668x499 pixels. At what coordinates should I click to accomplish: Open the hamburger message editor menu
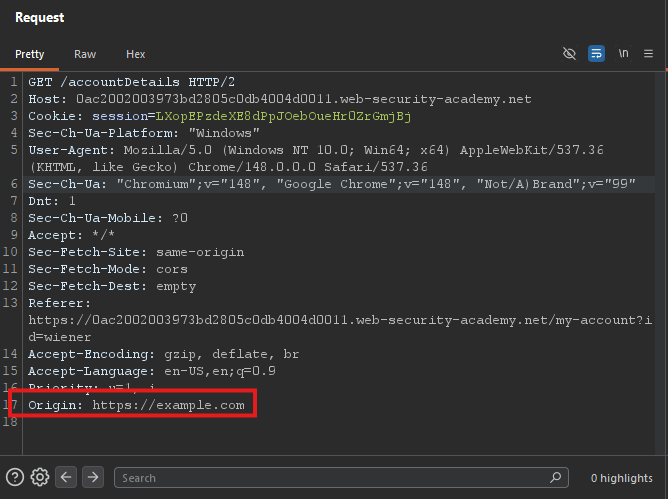(x=648, y=54)
